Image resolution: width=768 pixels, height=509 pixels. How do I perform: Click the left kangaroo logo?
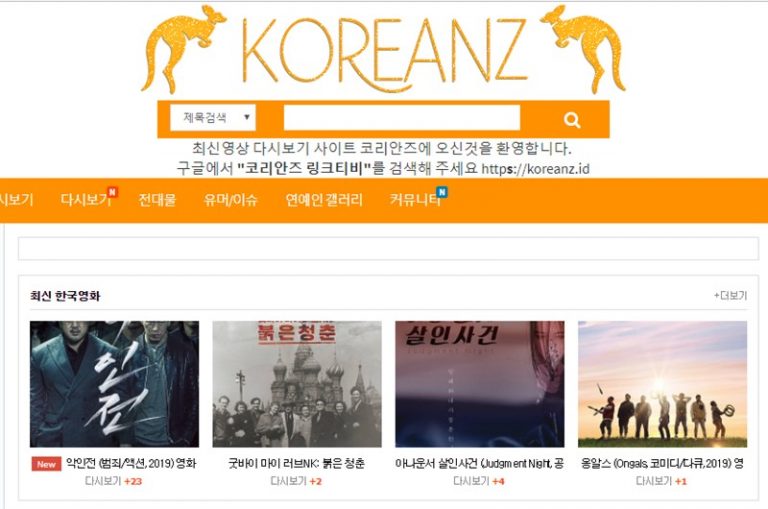[183, 48]
